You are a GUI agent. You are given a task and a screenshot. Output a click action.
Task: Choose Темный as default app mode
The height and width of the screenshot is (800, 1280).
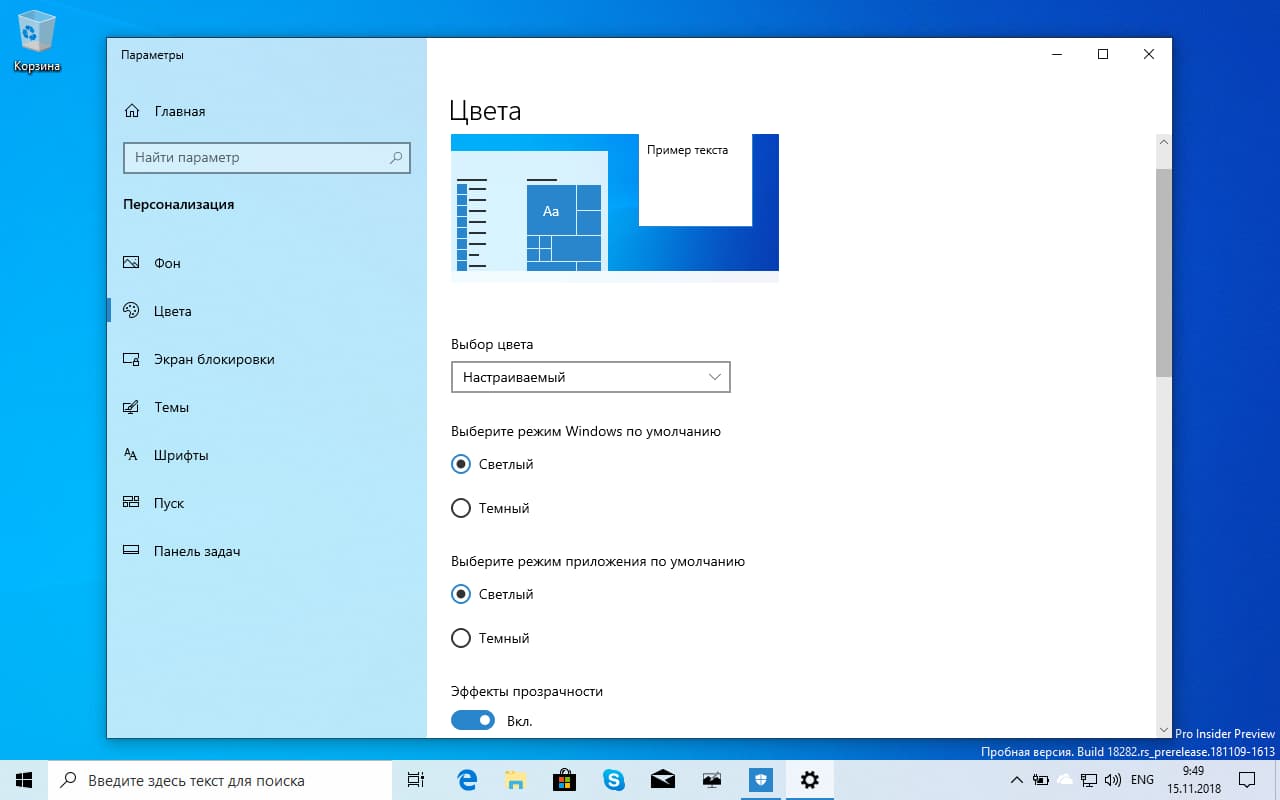(x=461, y=637)
